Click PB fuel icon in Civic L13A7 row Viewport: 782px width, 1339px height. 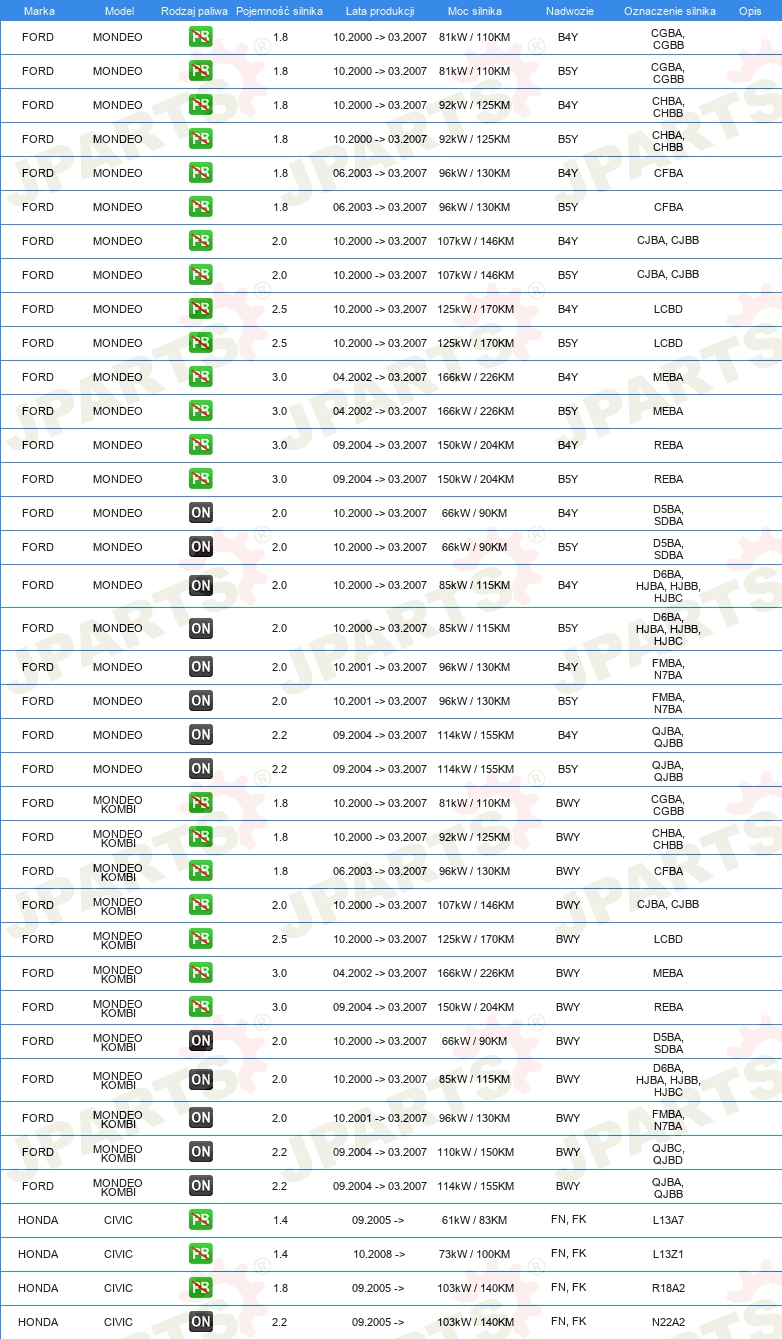tap(201, 1221)
